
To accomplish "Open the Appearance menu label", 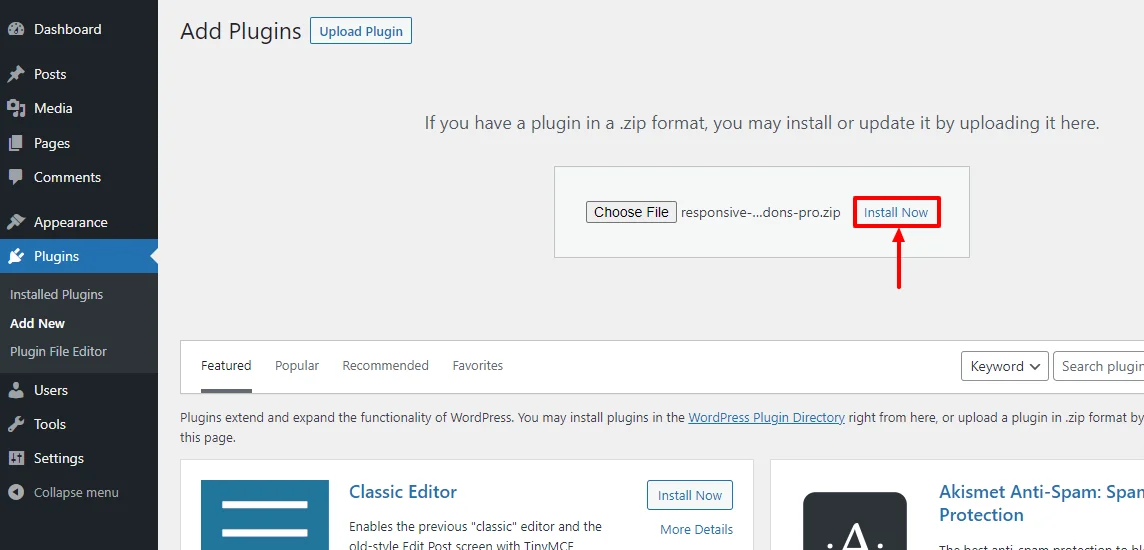I will [x=71, y=222].
